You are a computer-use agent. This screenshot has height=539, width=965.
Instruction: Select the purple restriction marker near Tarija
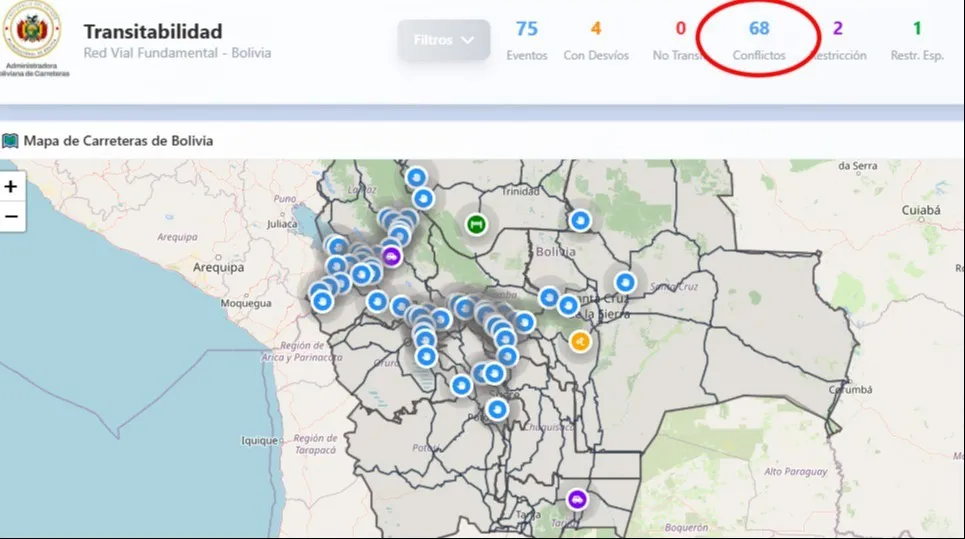pos(577,500)
